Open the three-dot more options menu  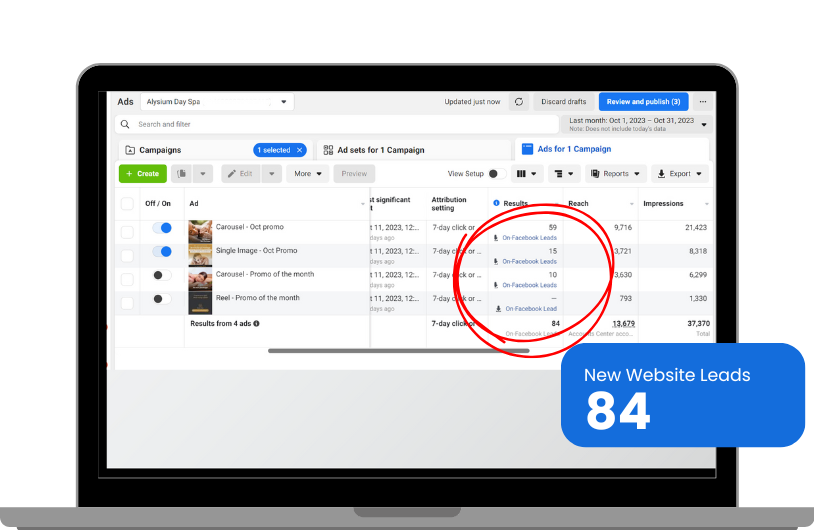tap(702, 102)
